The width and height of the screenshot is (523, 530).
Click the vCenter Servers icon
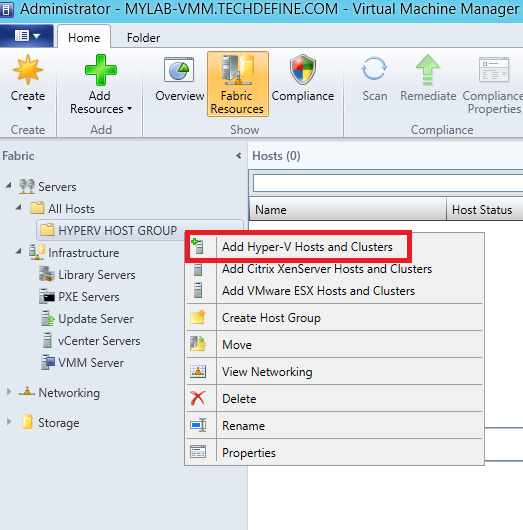pyautogui.click(x=47, y=340)
